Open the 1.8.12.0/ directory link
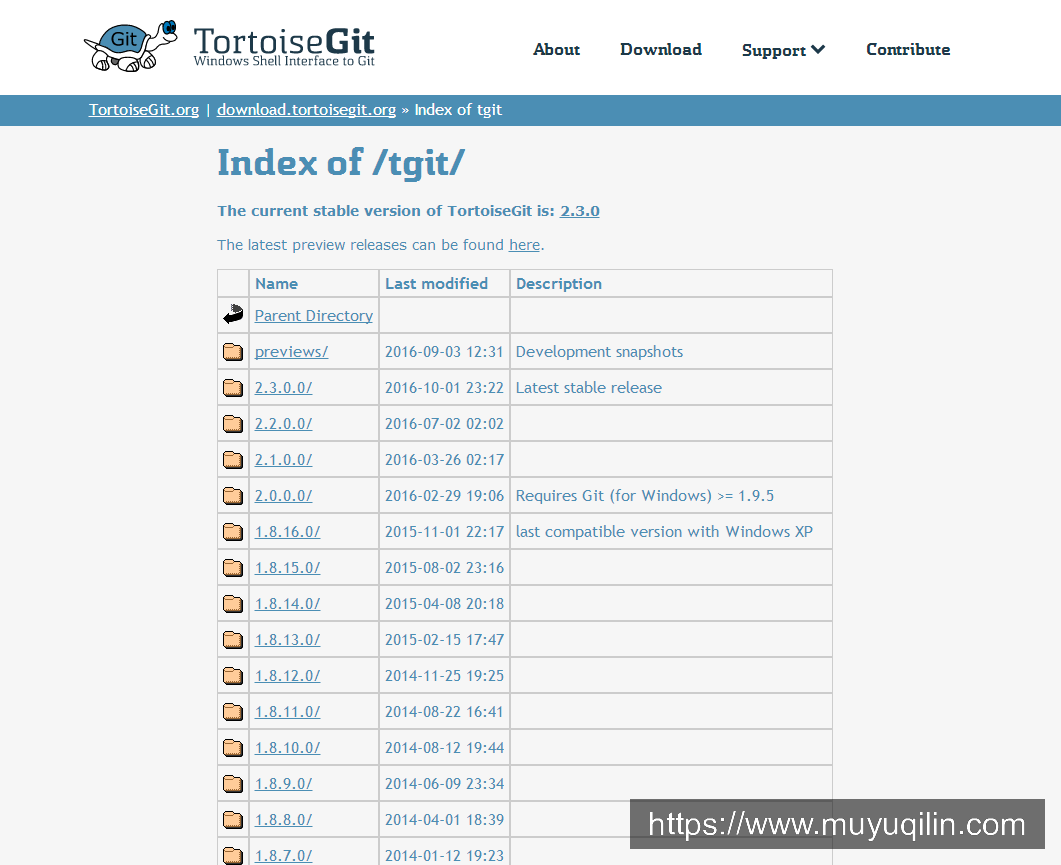 click(287, 675)
